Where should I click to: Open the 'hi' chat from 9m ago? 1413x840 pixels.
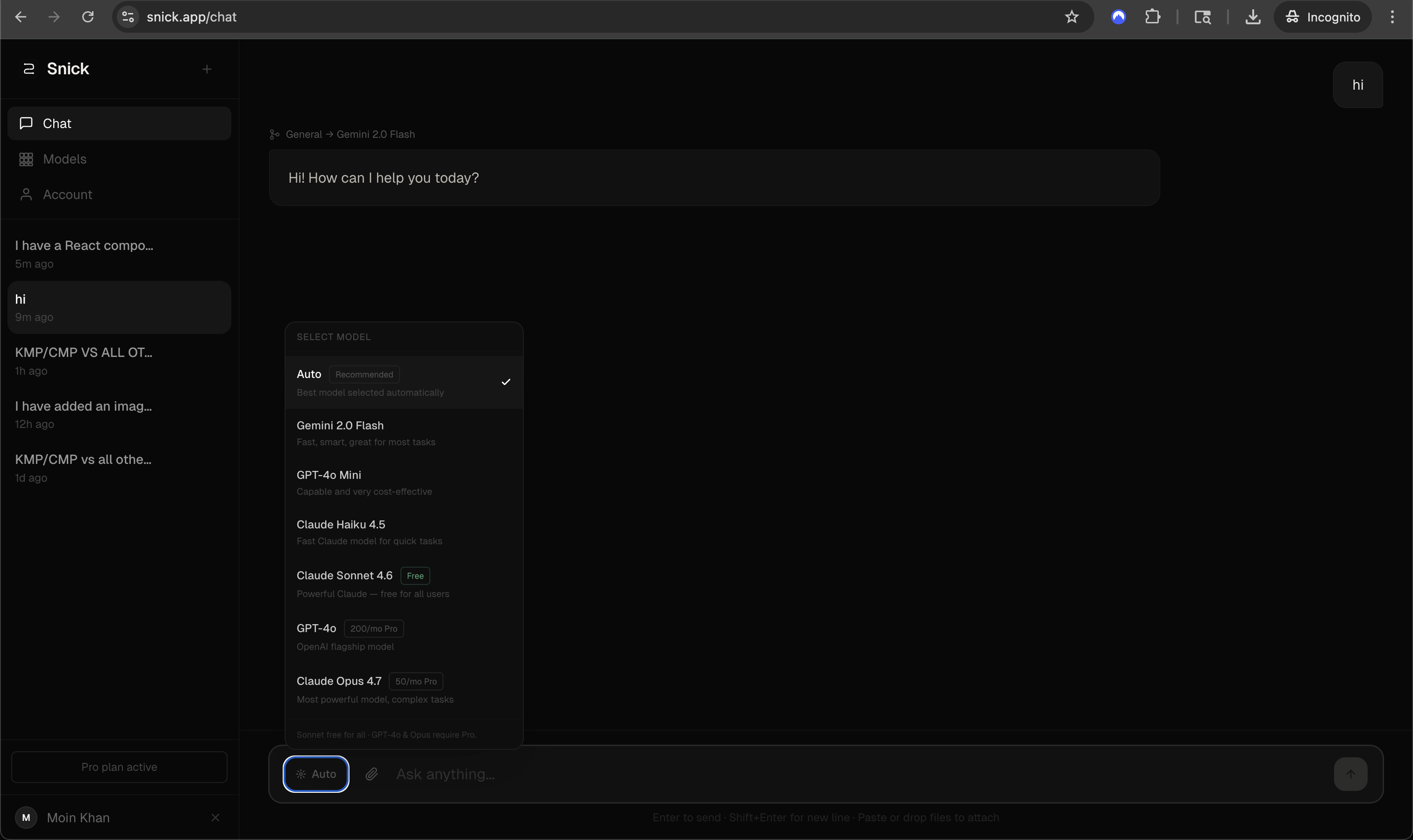click(x=120, y=307)
